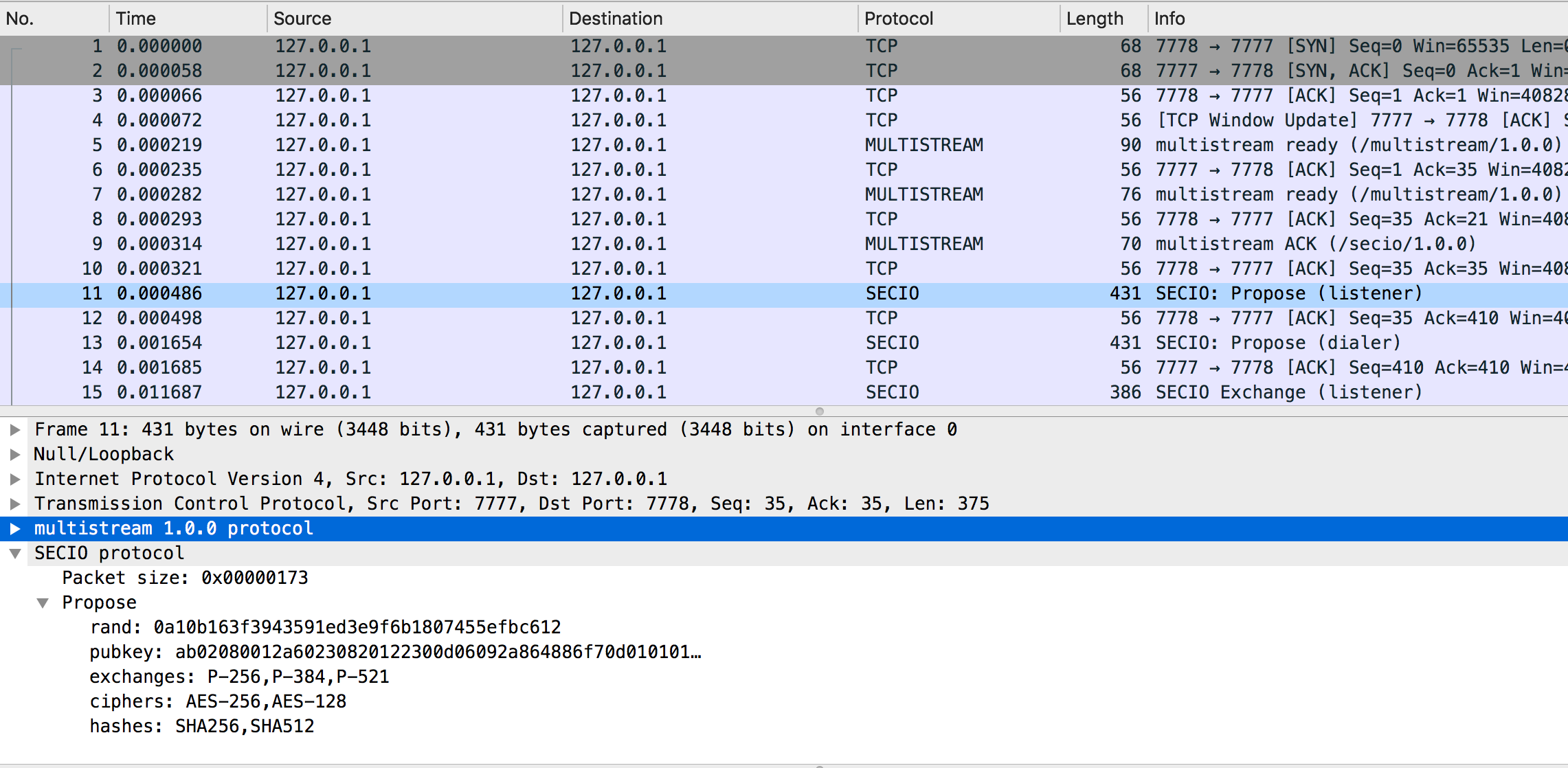Image resolution: width=1568 pixels, height=768 pixels.
Task: Expand the Null/Loopback section
Action: [x=14, y=455]
